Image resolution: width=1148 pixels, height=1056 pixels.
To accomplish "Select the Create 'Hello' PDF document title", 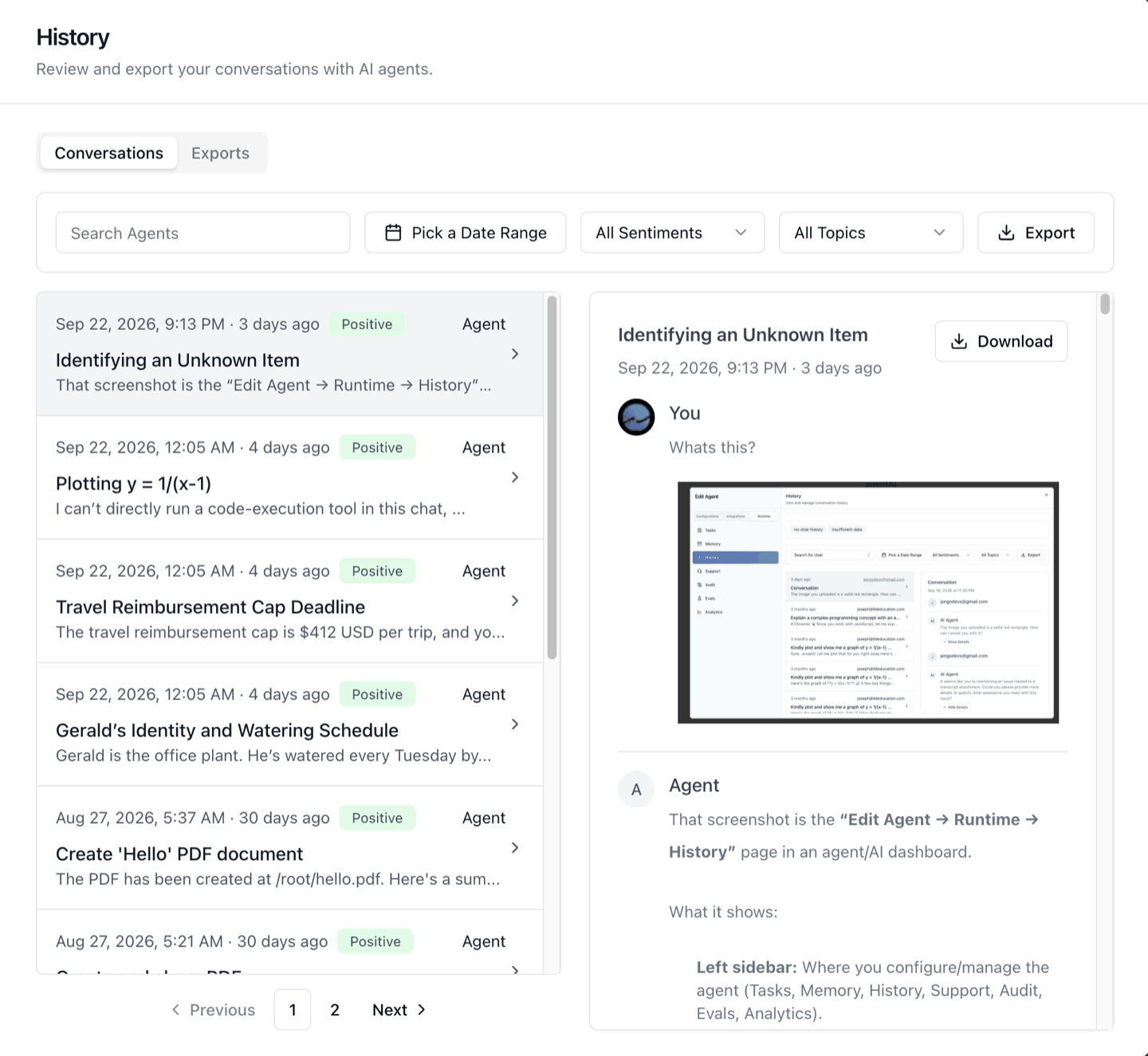I will 179,854.
